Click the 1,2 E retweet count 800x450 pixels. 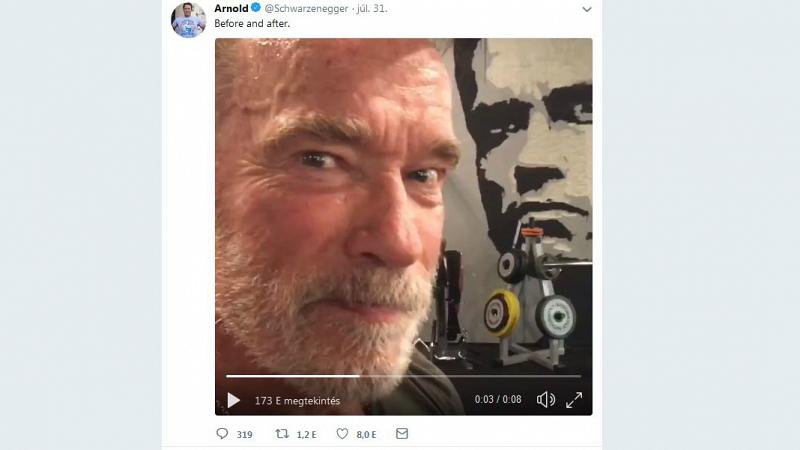click(307, 434)
